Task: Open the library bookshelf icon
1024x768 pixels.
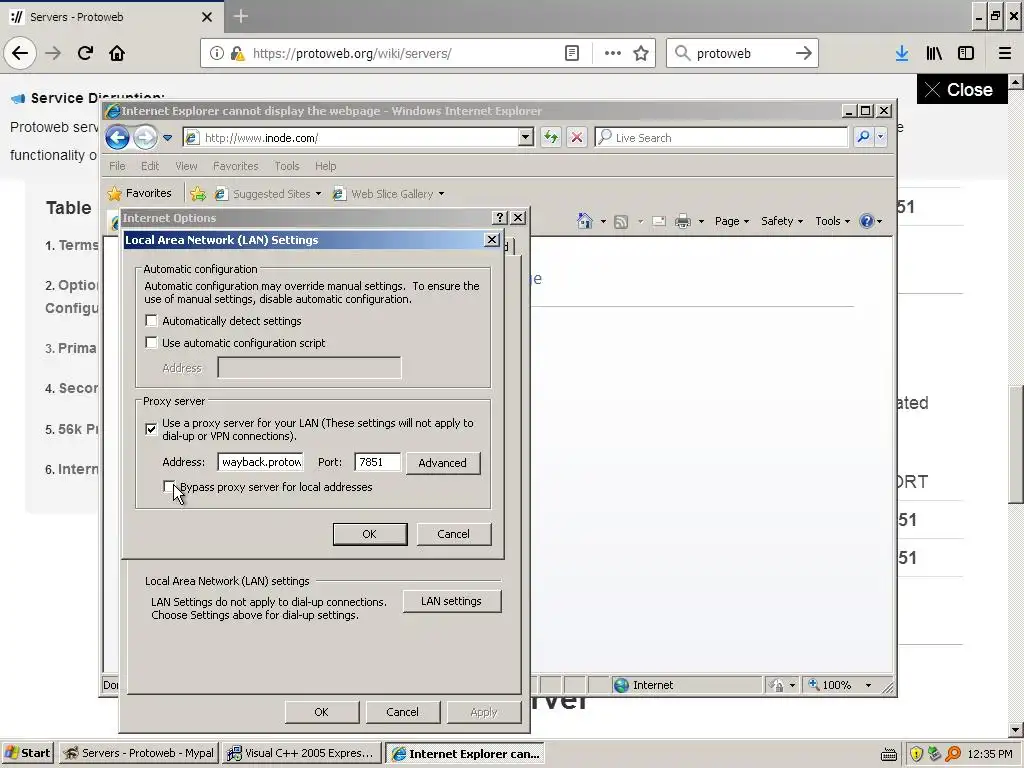Action: point(934,53)
